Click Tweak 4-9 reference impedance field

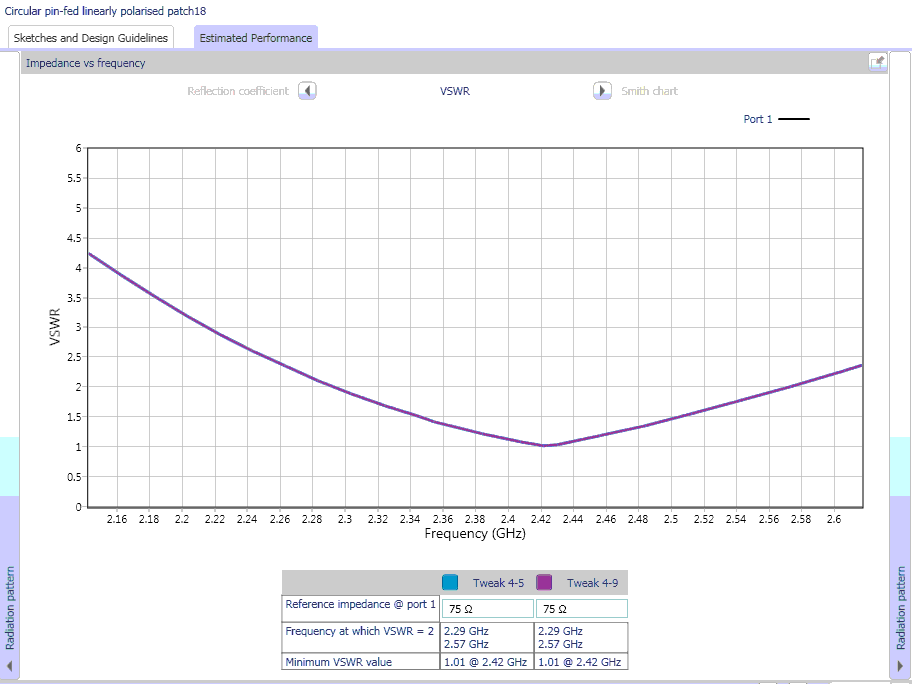(x=582, y=609)
